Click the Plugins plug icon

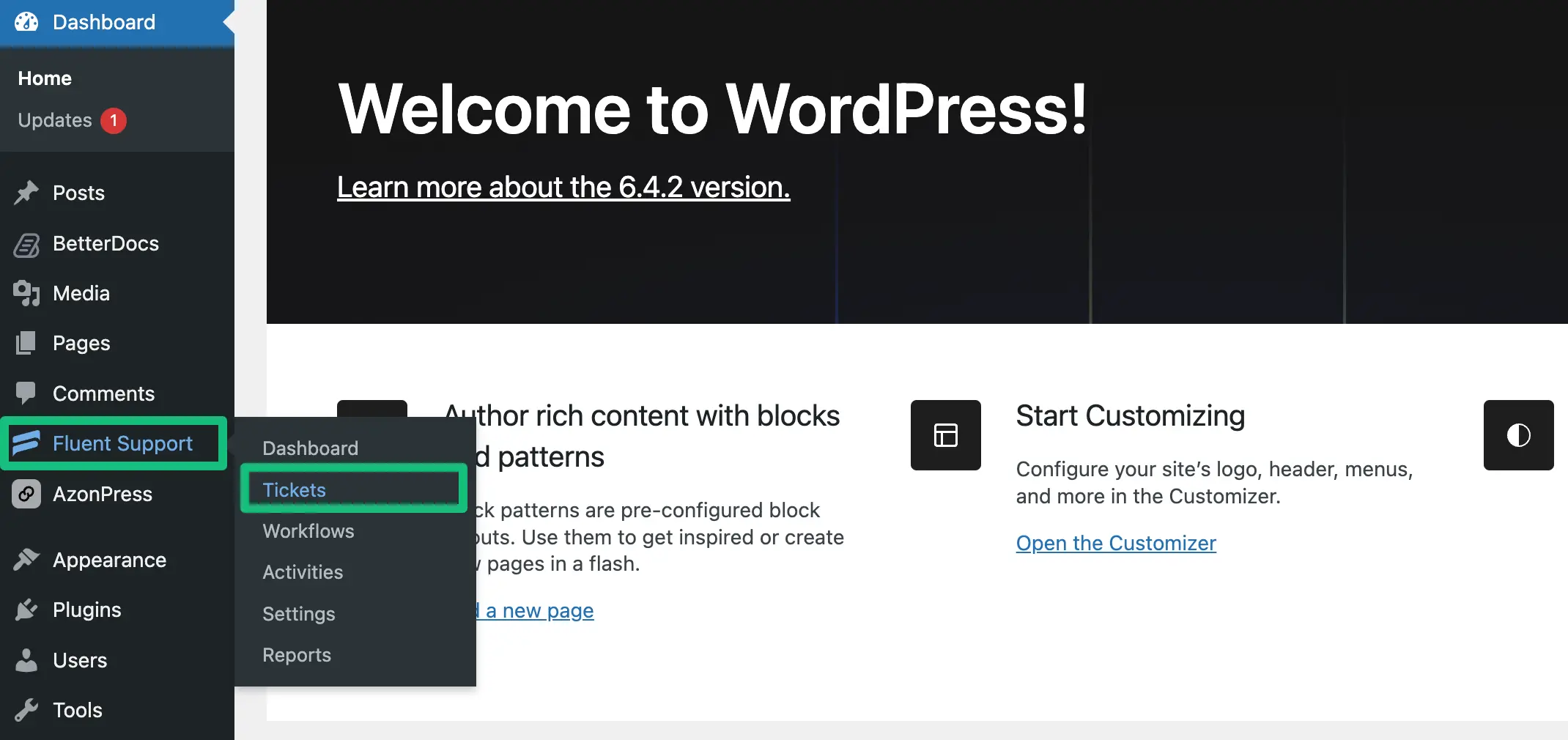coord(26,610)
